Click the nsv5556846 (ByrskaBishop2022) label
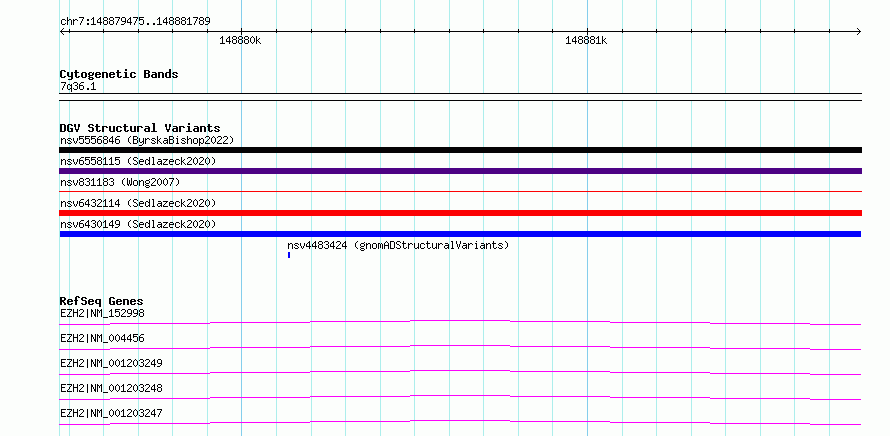 (147, 140)
